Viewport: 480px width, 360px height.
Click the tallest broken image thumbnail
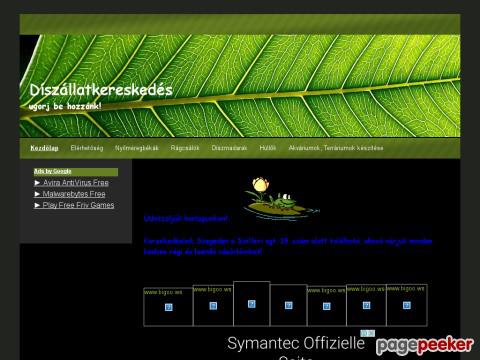pyautogui.click(x=252, y=303)
